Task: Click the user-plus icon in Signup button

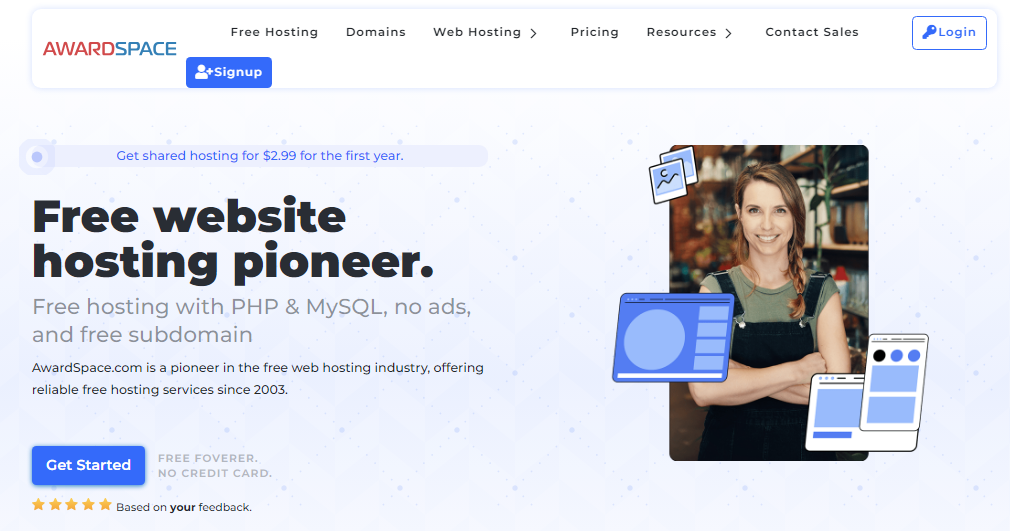Action: point(203,72)
